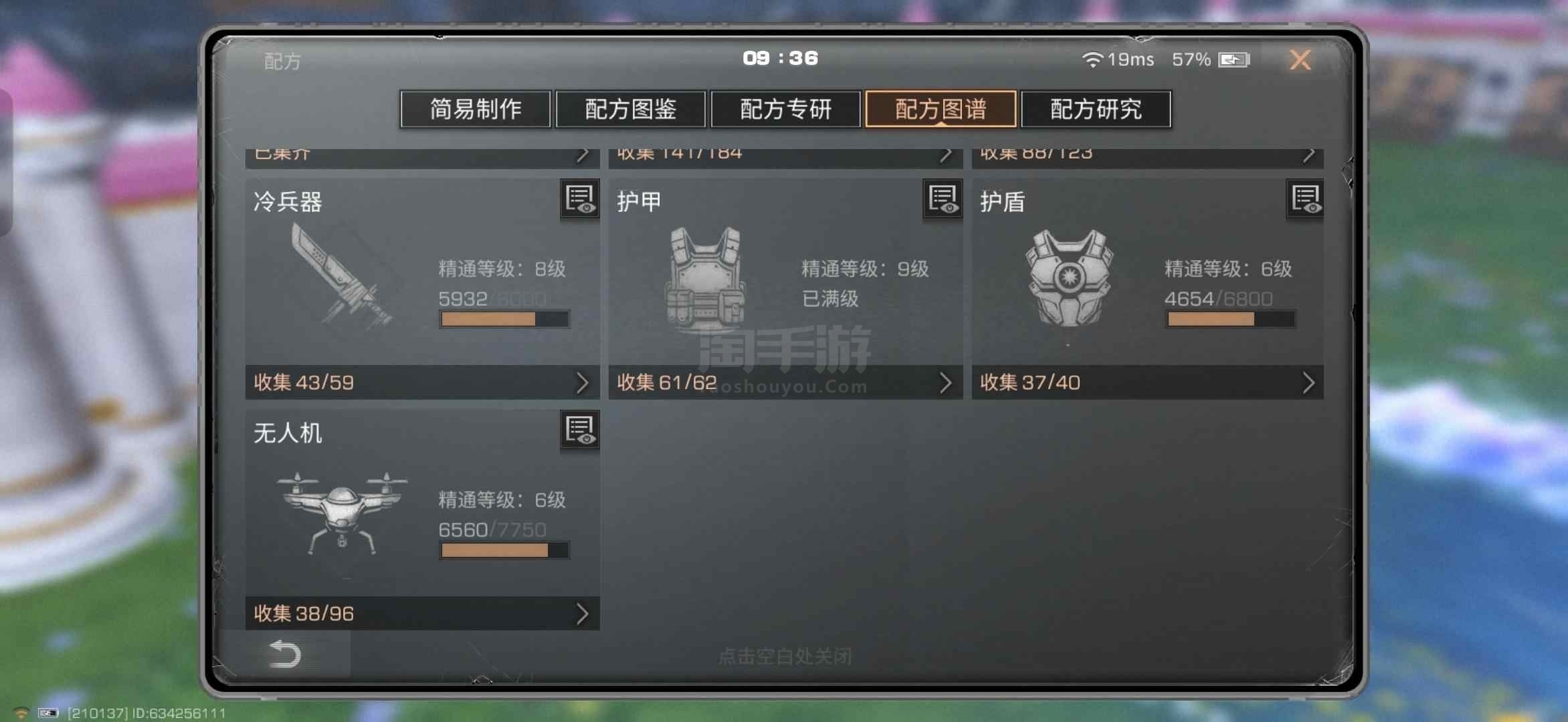Switch to the 配方图鉴 tab
The image size is (1568, 722).
tap(631, 109)
